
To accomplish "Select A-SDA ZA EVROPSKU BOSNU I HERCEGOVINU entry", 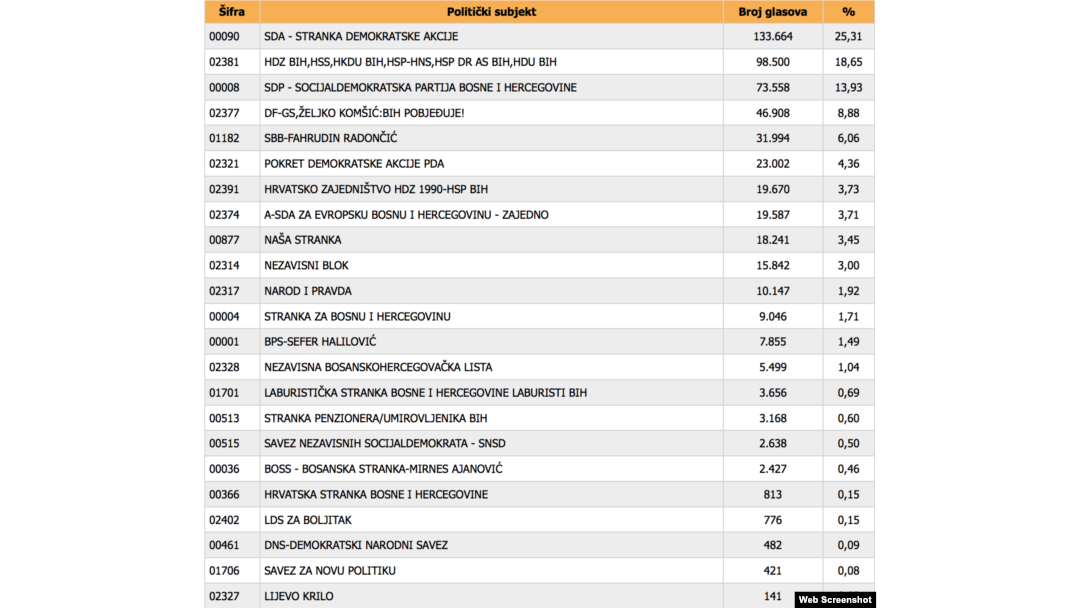I will 406,215.
